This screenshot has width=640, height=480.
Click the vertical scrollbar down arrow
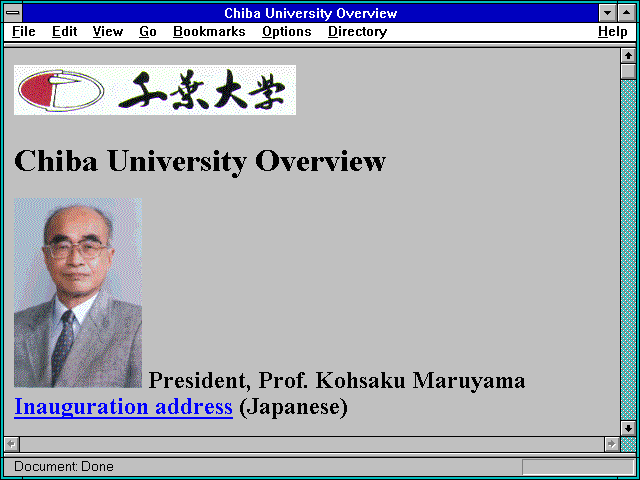tap(628, 428)
